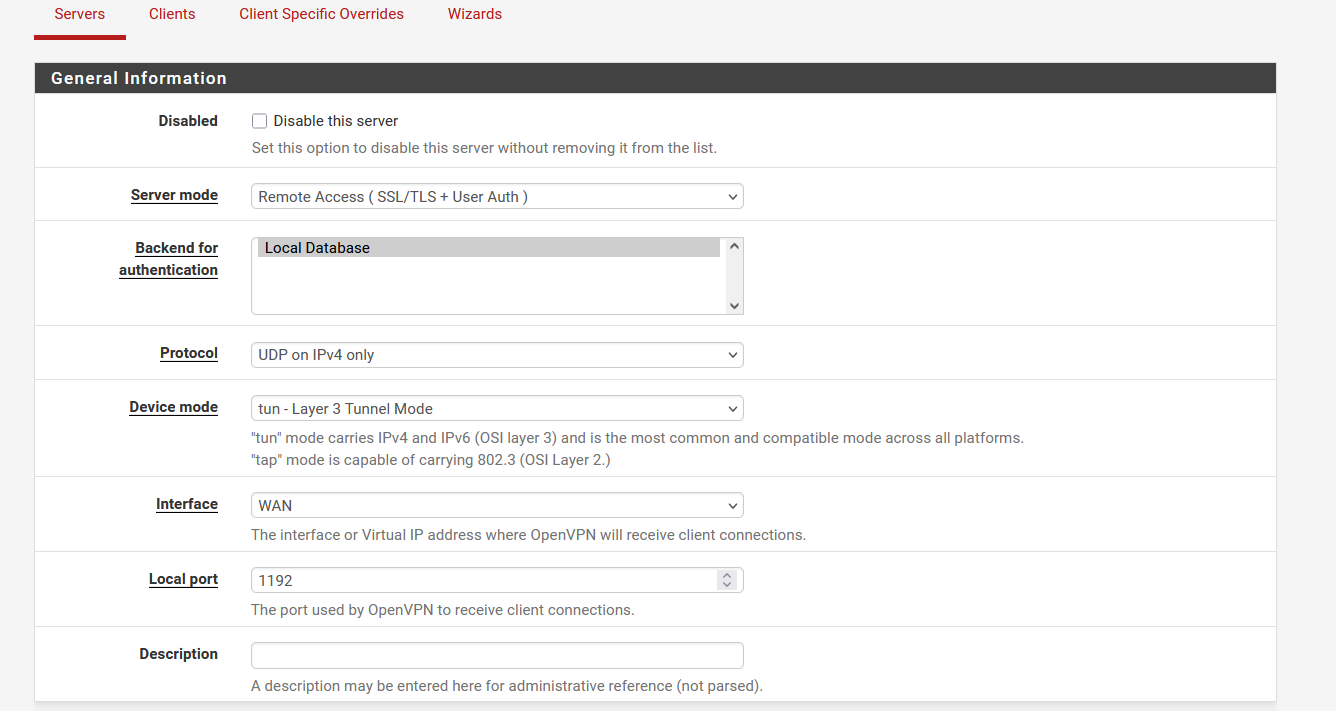Click the Description input field
Viewport: 1336px width, 711px height.
click(496, 655)
